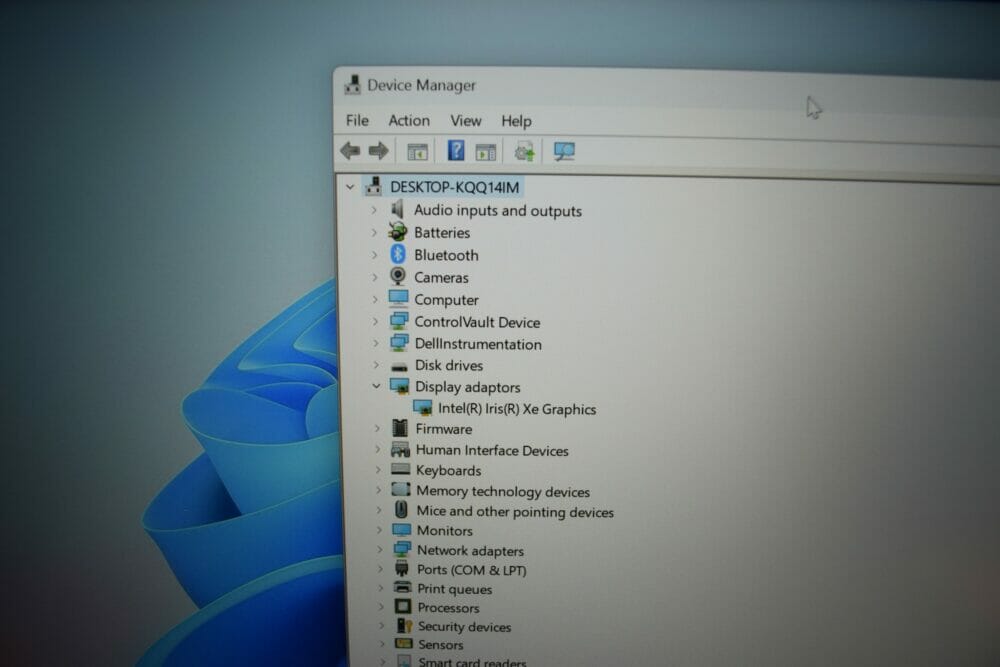
Task: Click the Audio inputs and outputs speaker icon
Action: [397, 209]
